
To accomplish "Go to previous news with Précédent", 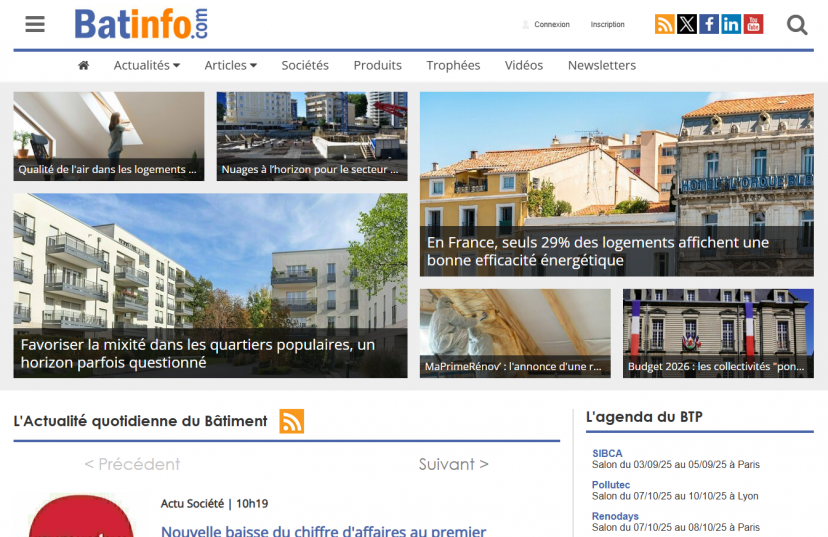I will click(x=132, y=464).
